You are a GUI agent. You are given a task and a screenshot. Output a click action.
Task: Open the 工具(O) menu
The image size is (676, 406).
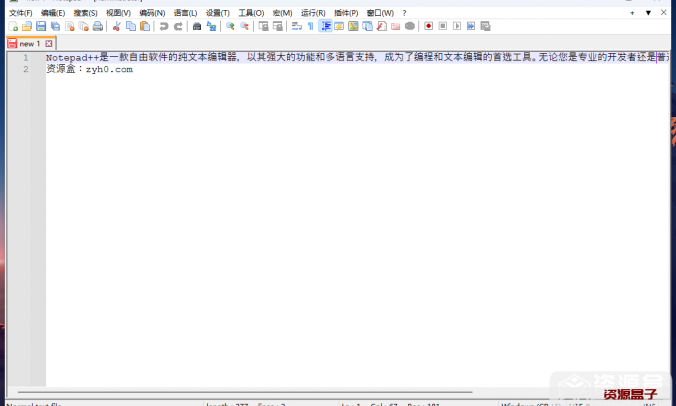coord(251,13)
